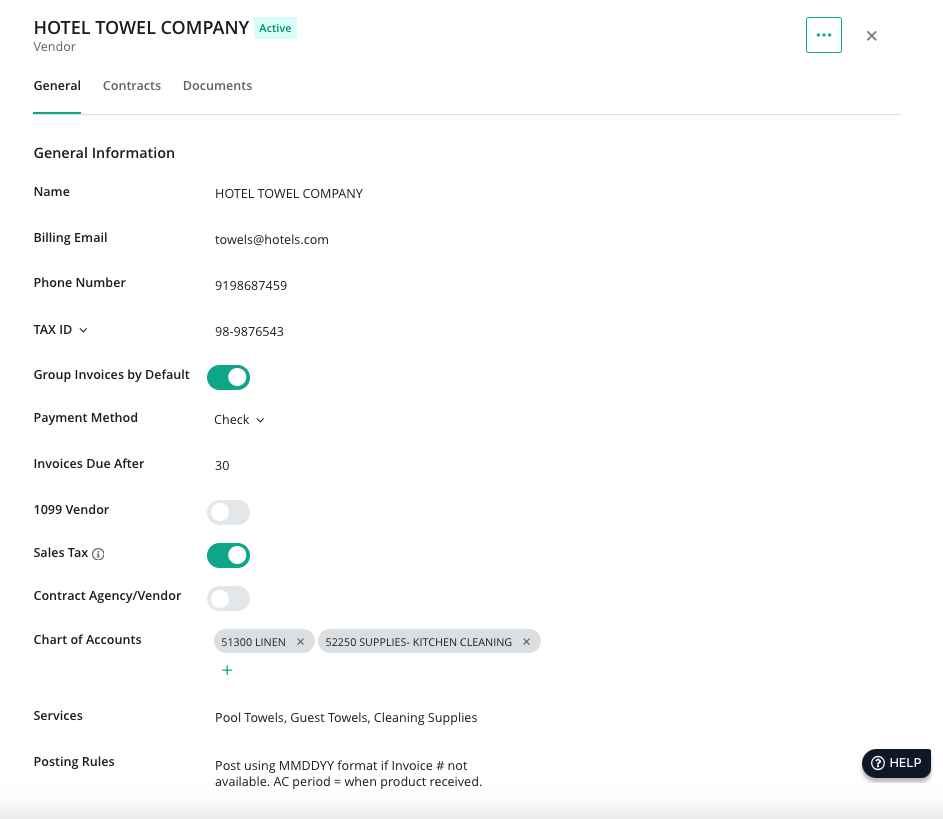943x819 pixels.
Task: Click the Chart of Accounts label
Action: click(87, 639)
